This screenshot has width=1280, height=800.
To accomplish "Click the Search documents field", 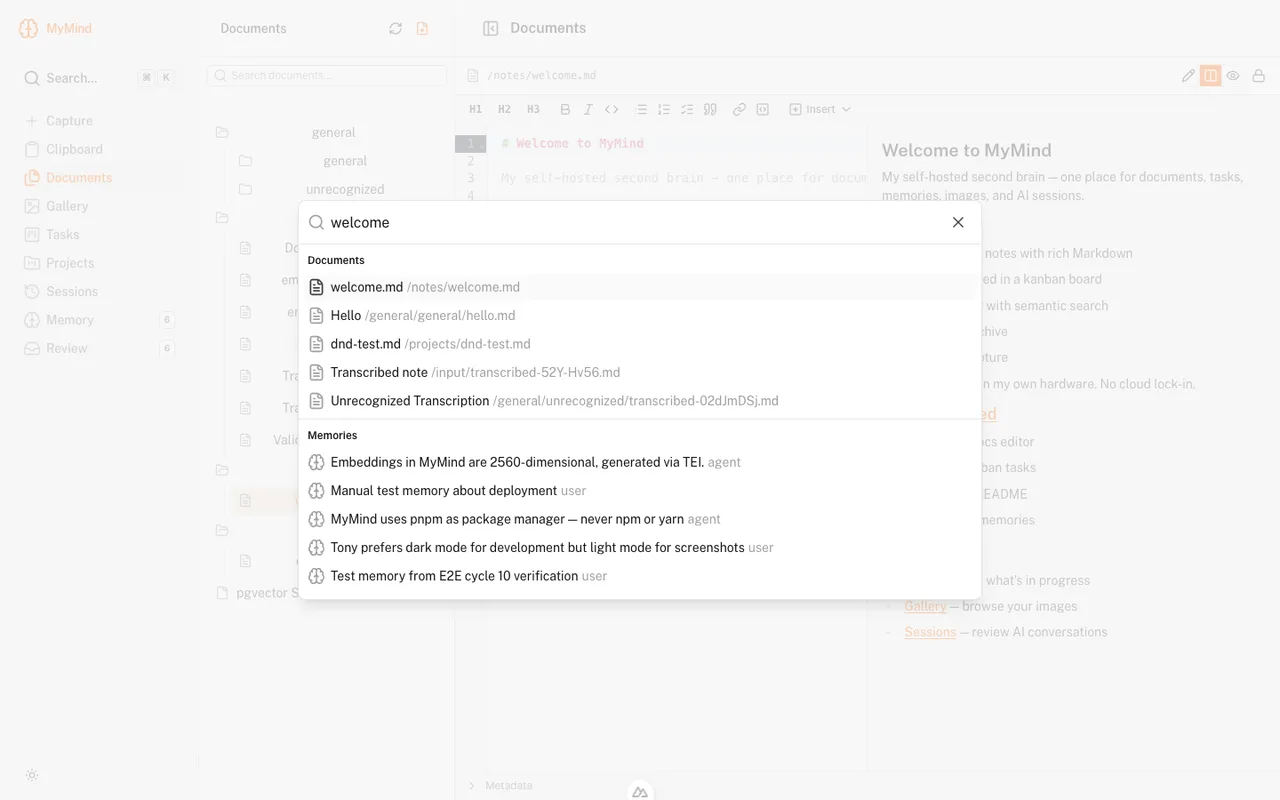I will click(x=327, y=75).
